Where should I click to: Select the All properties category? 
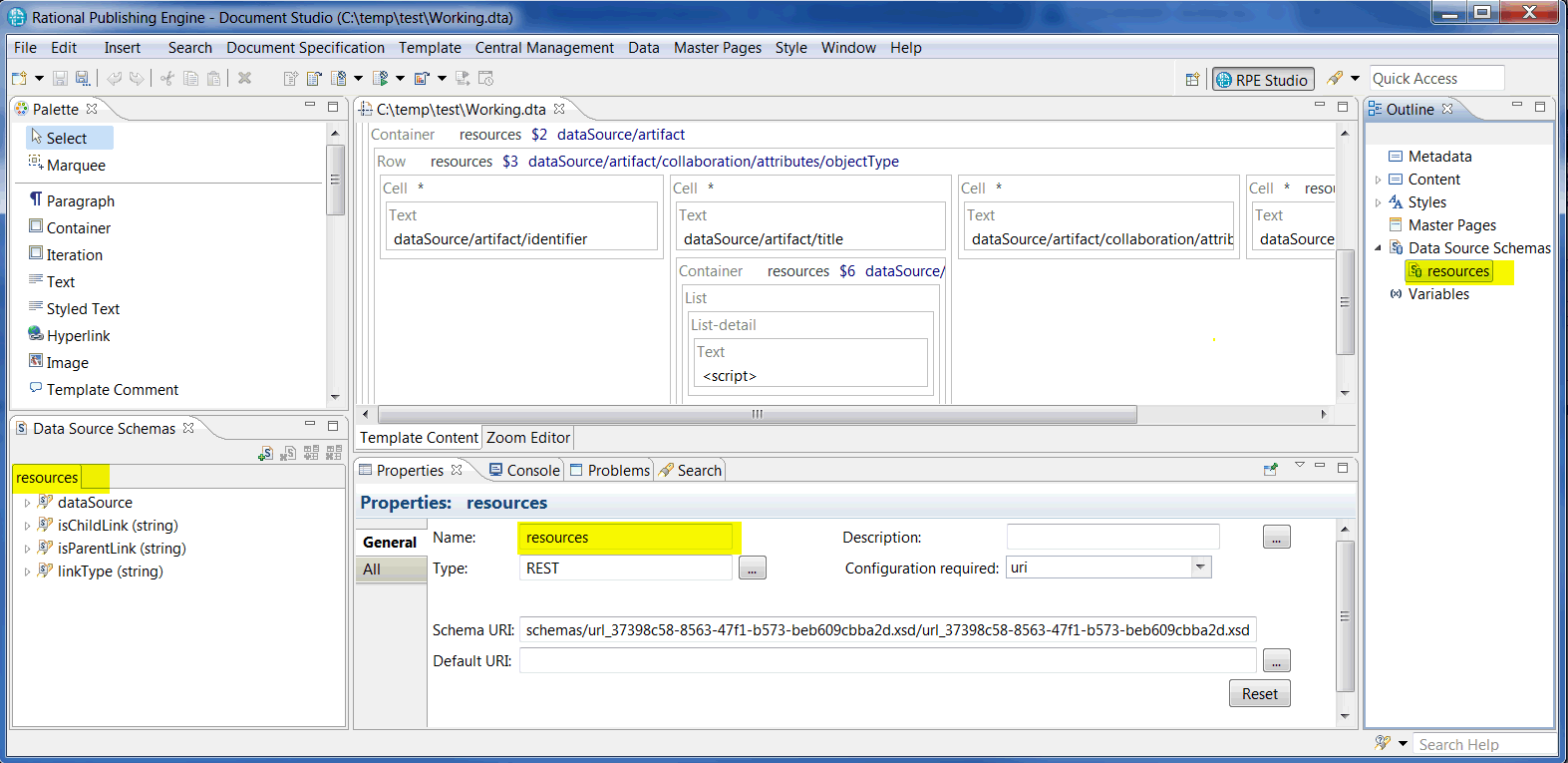coord(391,570)
